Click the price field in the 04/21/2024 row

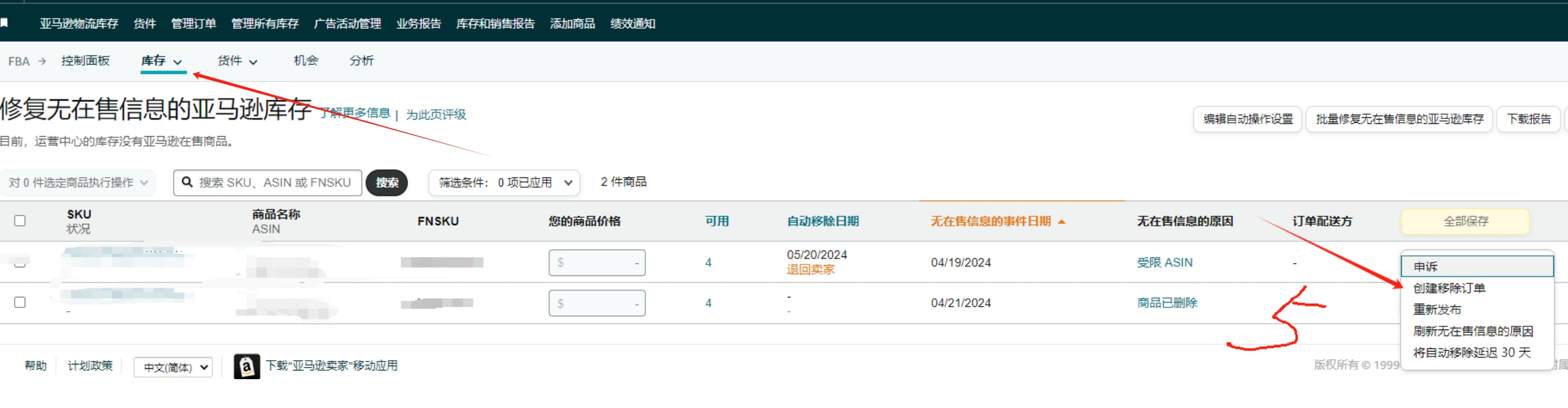[x=597, y=303]
